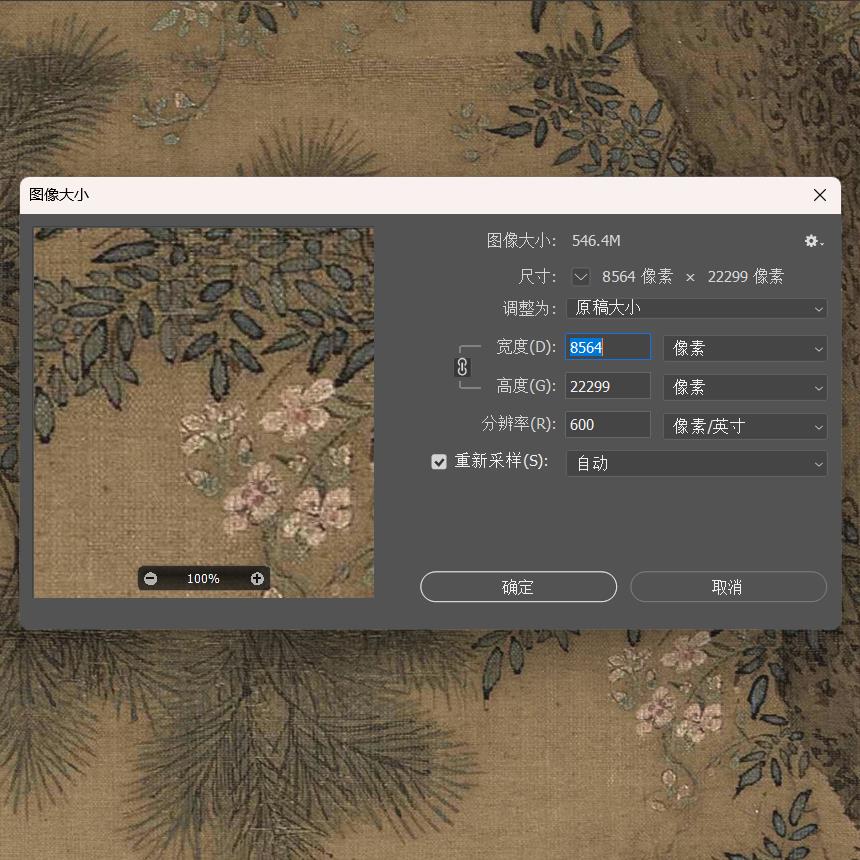Zoom in preview with the plus icon
The image size is (860, 860).
[257, 579]
